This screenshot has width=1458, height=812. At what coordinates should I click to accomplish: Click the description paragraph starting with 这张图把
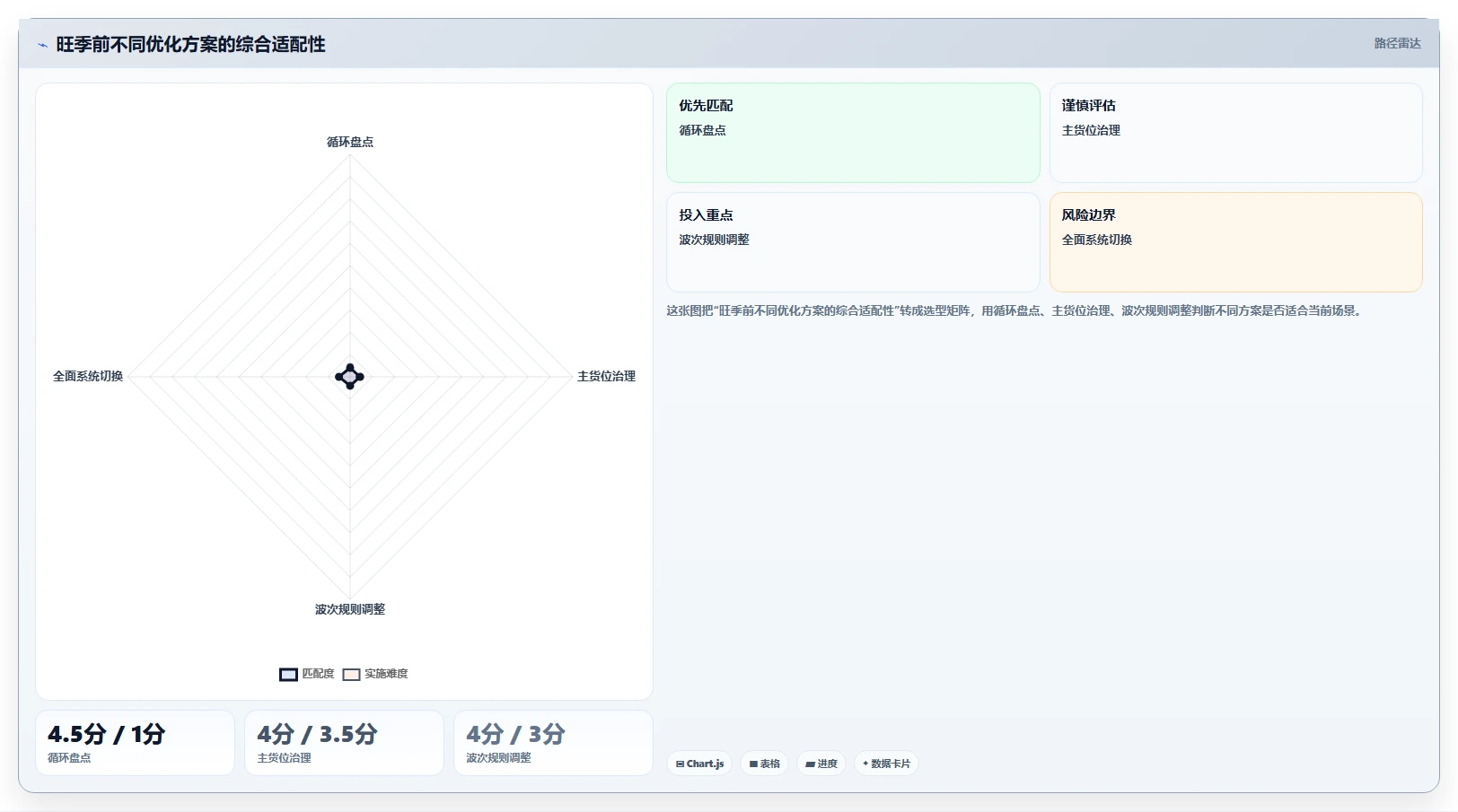[1015, 310]
